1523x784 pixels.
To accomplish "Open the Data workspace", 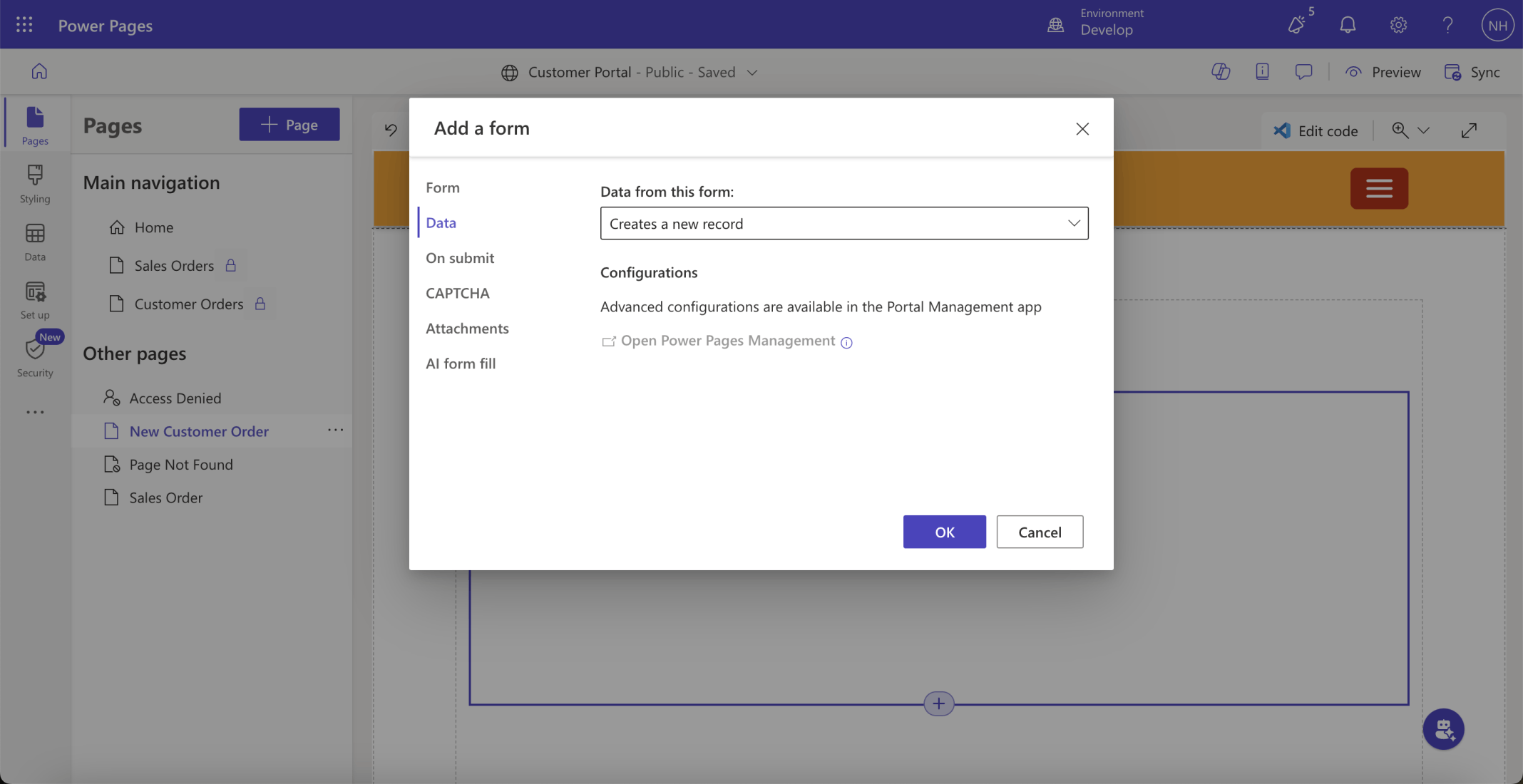I will (35, 242).
